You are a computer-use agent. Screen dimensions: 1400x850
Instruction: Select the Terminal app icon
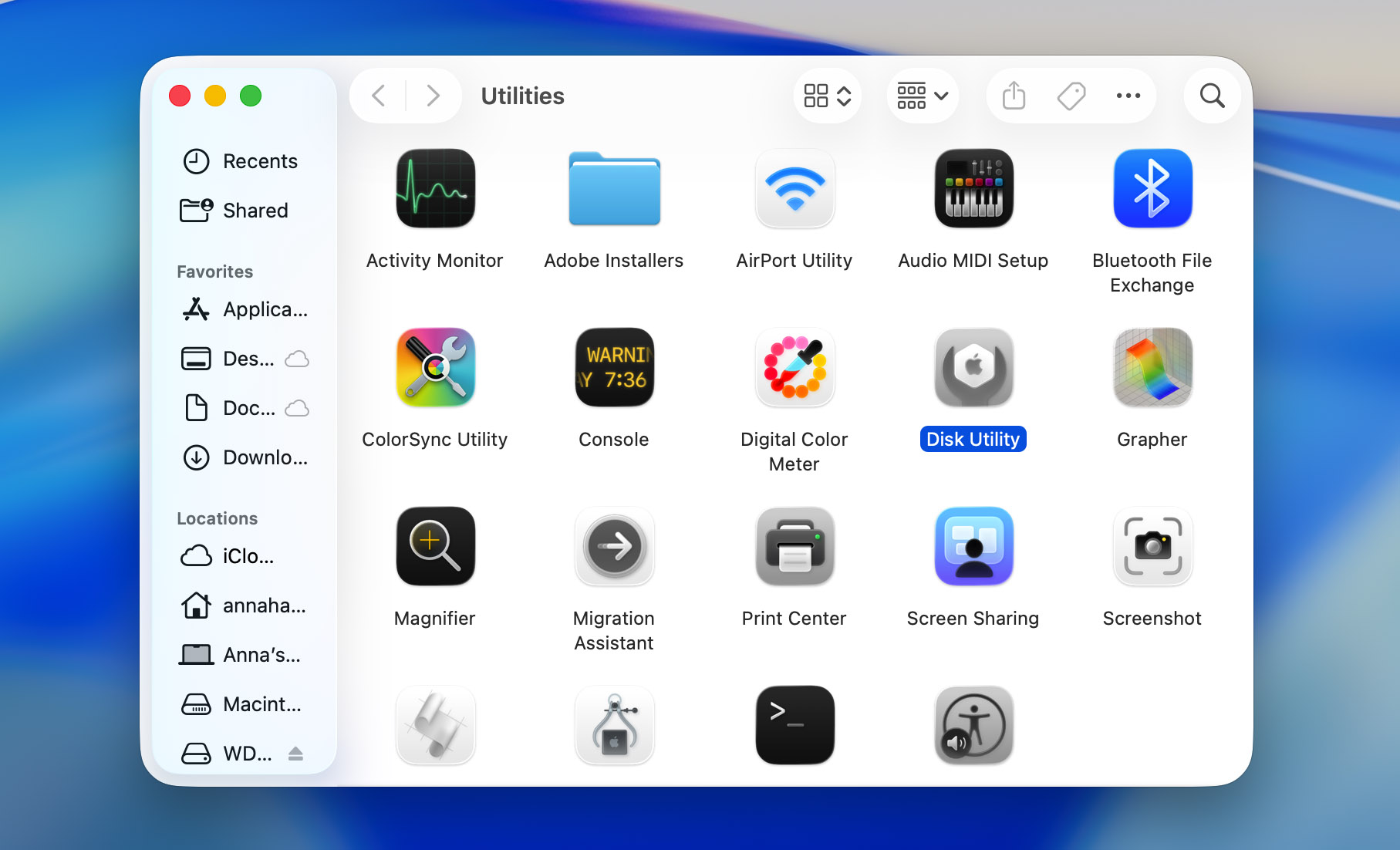click(794, 725)
